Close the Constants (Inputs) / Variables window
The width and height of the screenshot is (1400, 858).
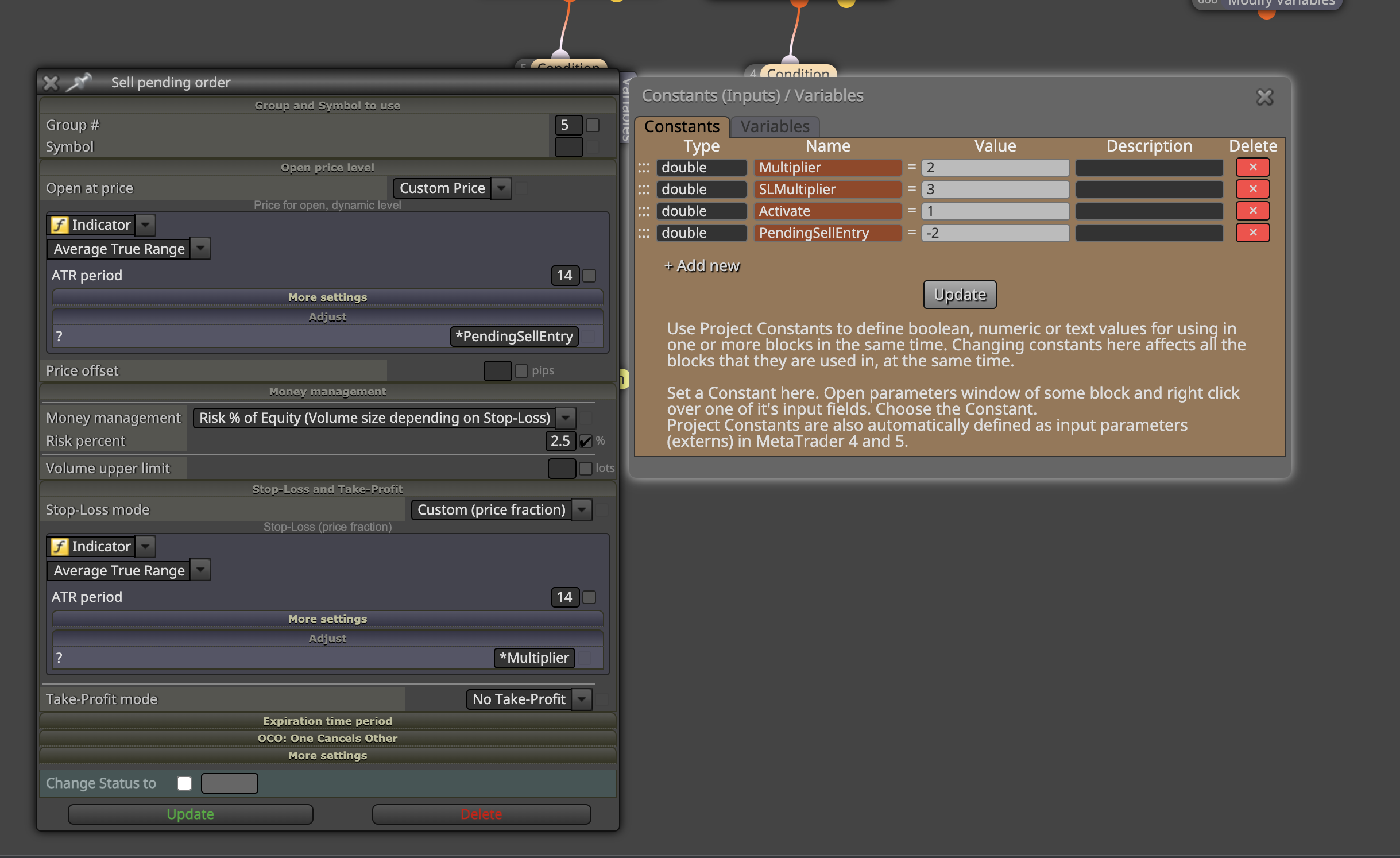(x=1265, y=96)
